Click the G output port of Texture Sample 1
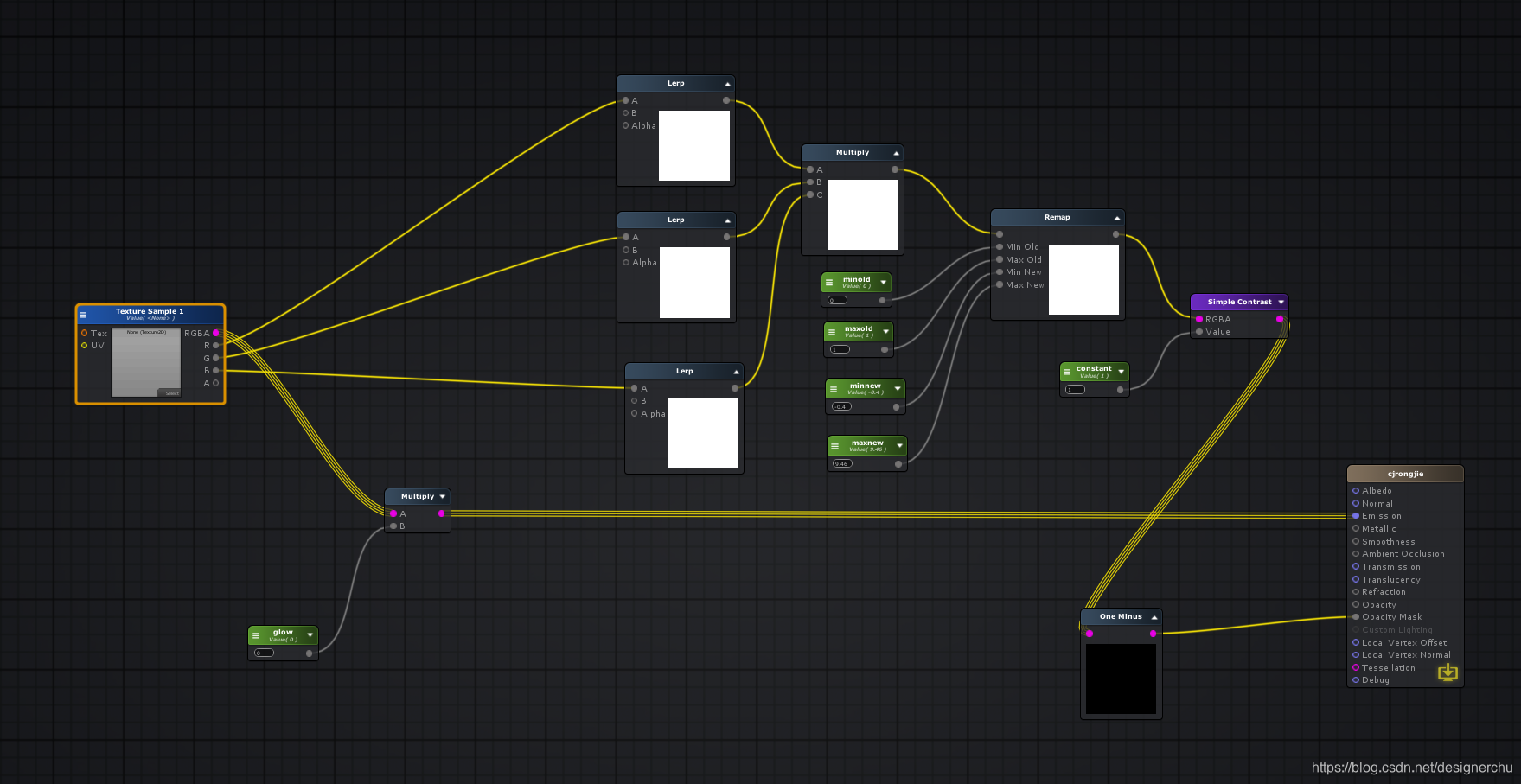 [216, 358]
